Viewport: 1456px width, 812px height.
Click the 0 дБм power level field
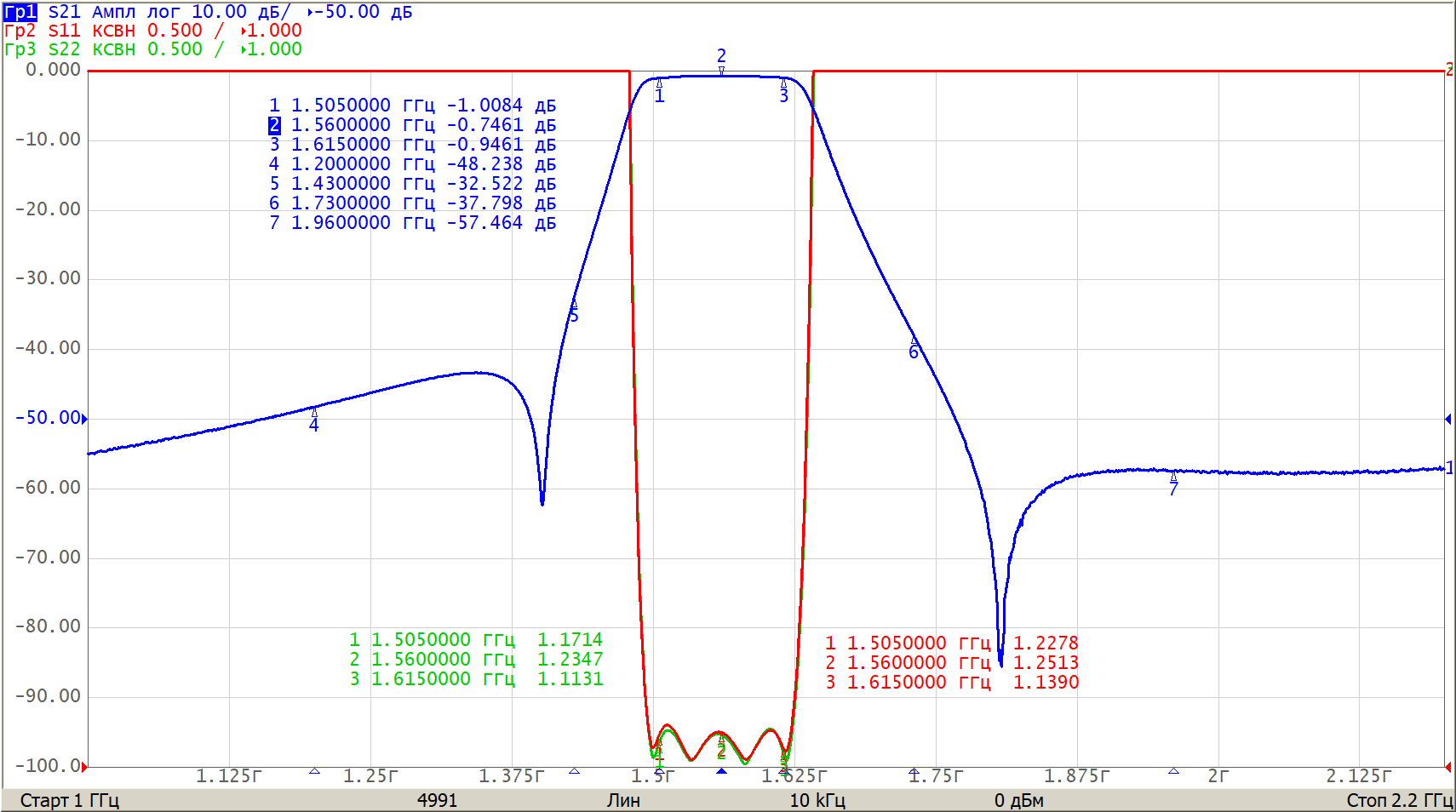(1018, 800)
